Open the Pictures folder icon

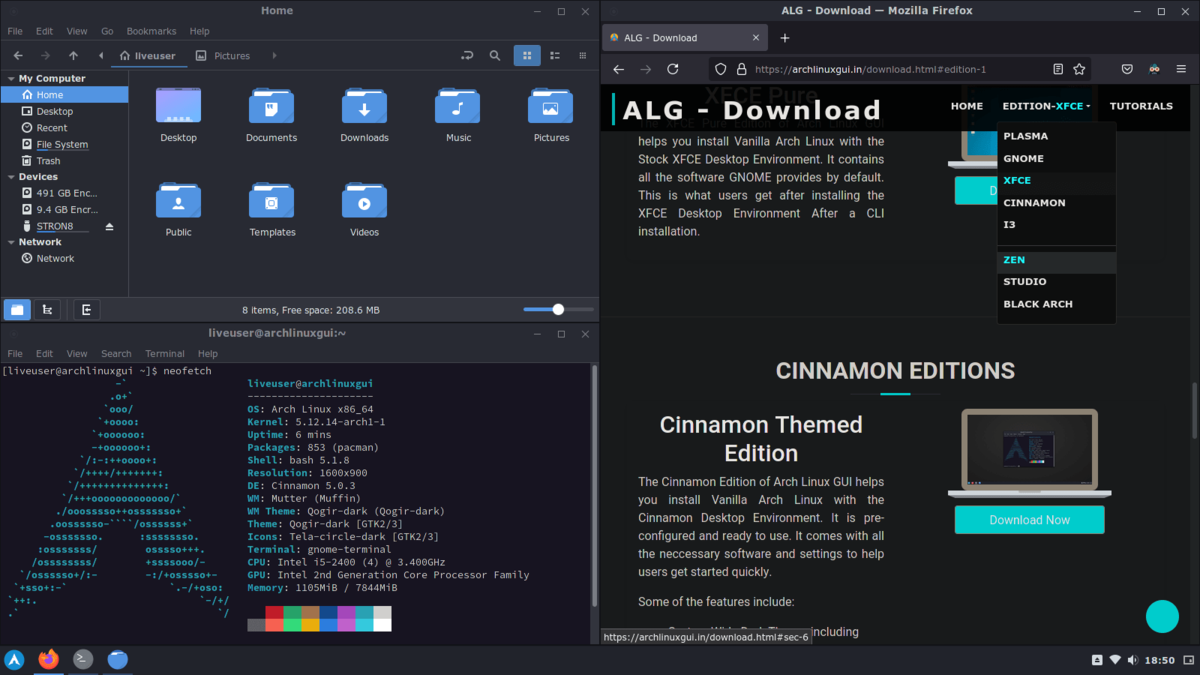(x=551, y=106)
